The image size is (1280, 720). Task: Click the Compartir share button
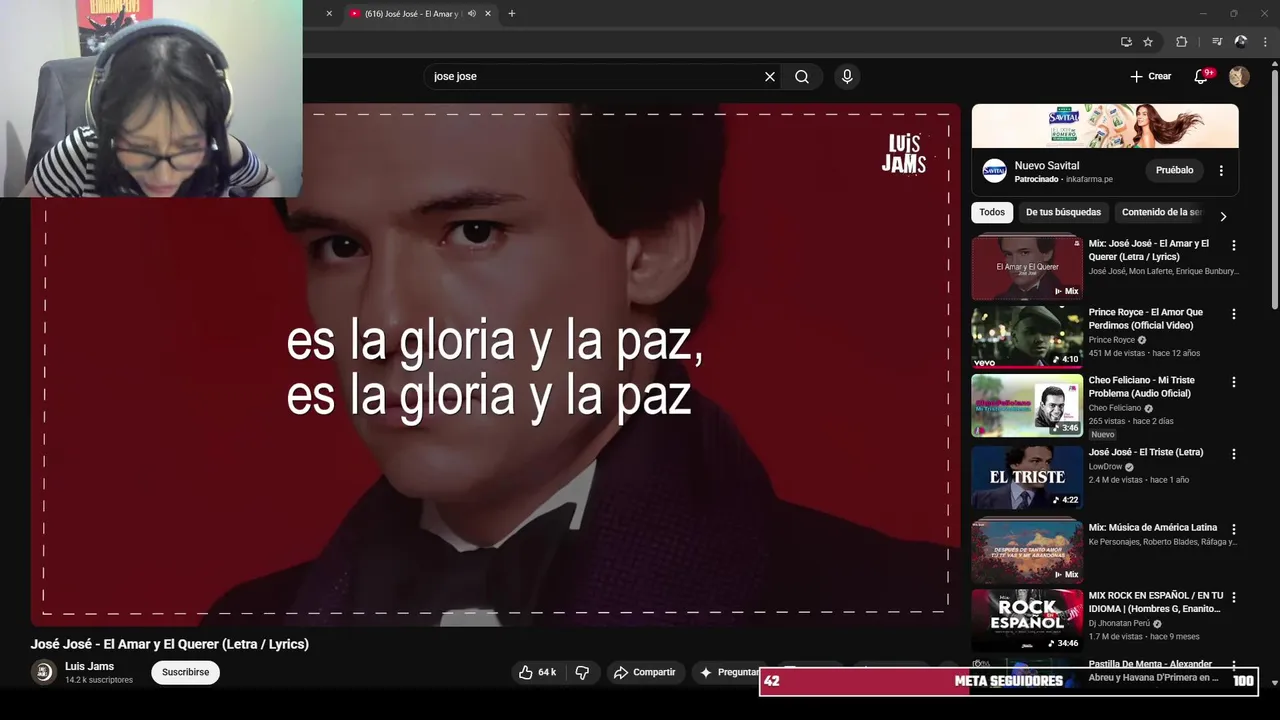tap(645, 672)
